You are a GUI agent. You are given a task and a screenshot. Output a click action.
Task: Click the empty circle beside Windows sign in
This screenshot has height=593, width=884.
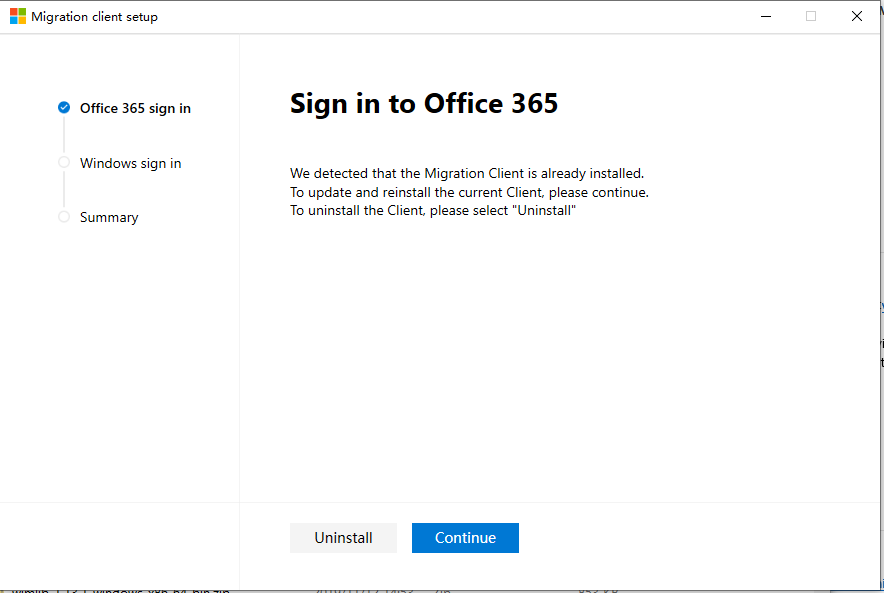click(x=64, y=162)
